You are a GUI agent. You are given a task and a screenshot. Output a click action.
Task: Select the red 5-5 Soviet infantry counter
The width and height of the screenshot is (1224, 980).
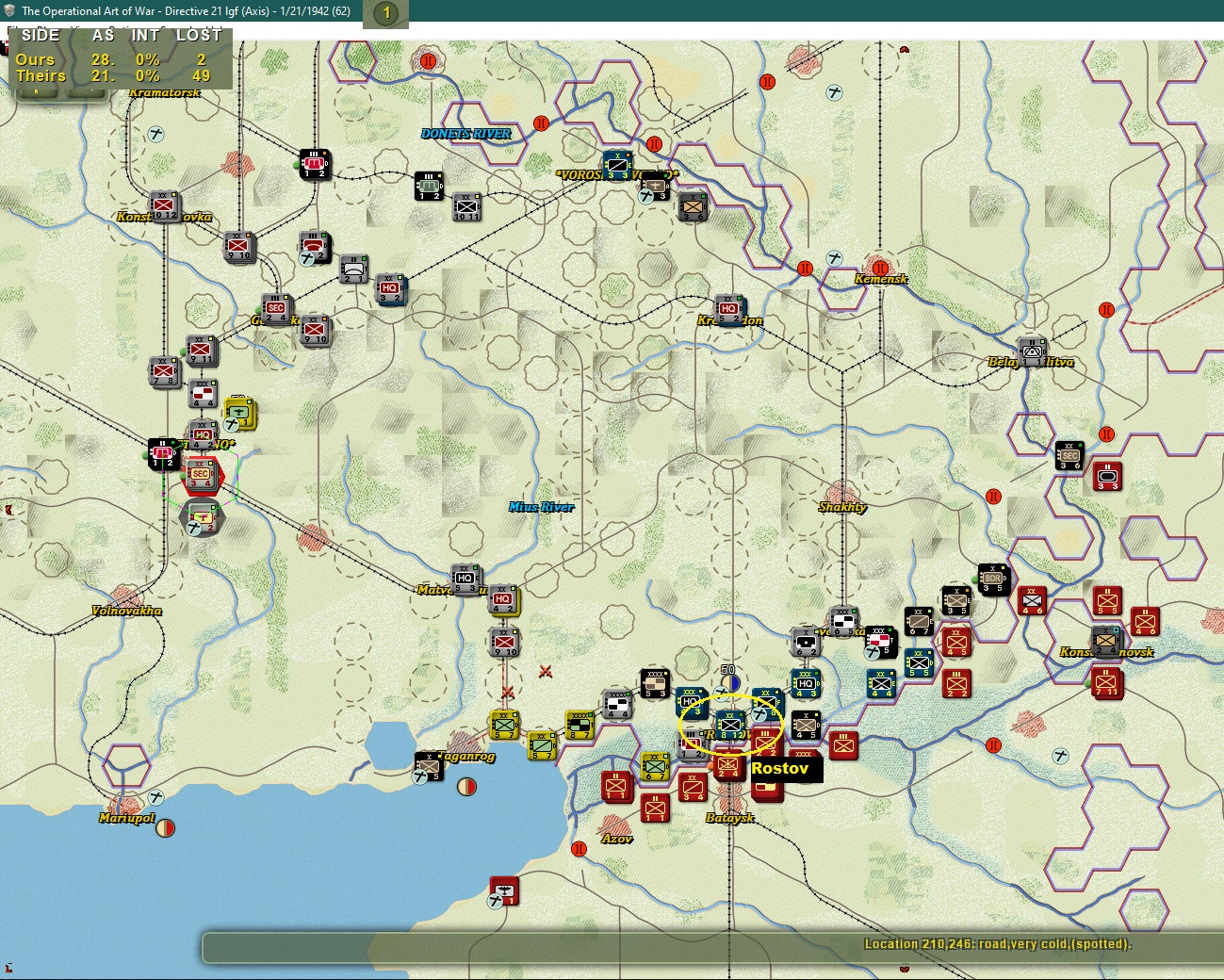click(x=1107, y=600)
